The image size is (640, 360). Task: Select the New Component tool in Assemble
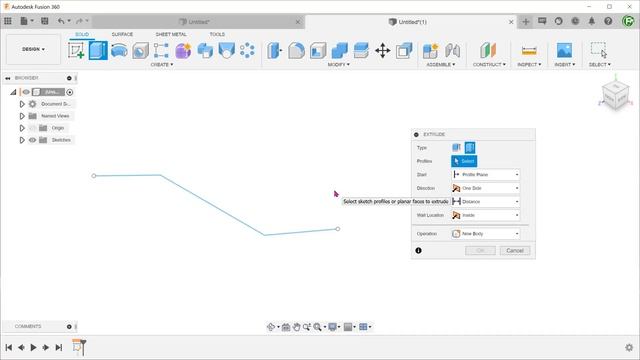coord(430,51)
